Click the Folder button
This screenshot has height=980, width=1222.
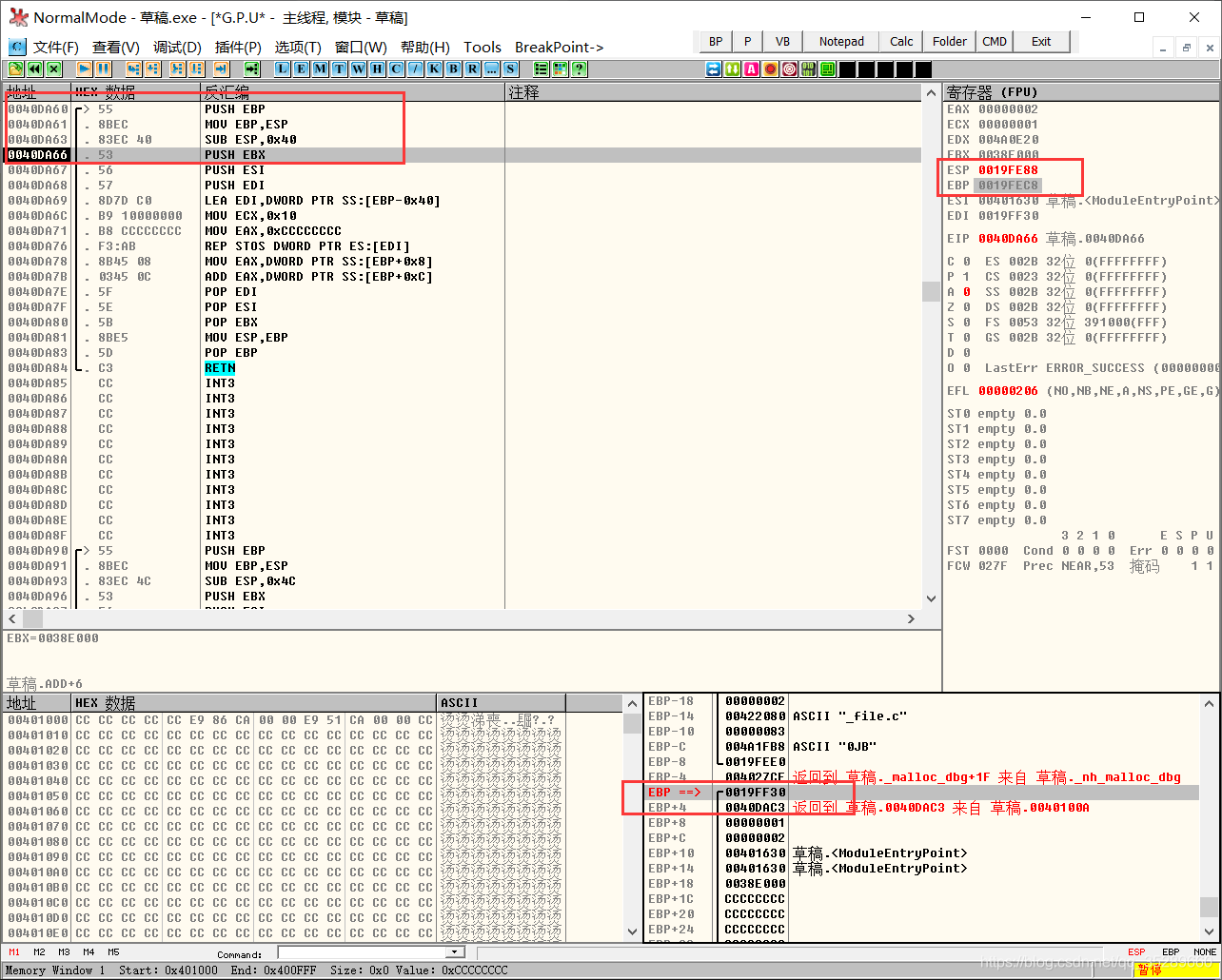point(950,41)
